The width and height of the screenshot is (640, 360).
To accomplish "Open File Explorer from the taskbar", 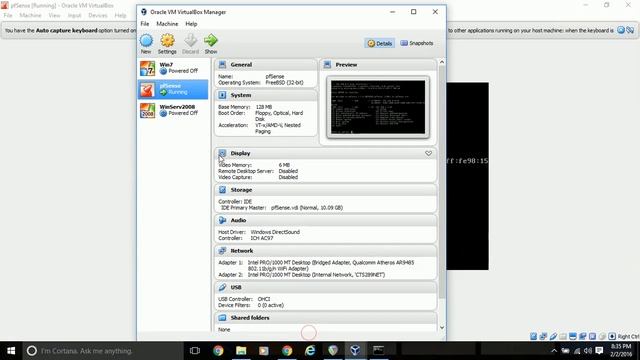I will (241, 351).
